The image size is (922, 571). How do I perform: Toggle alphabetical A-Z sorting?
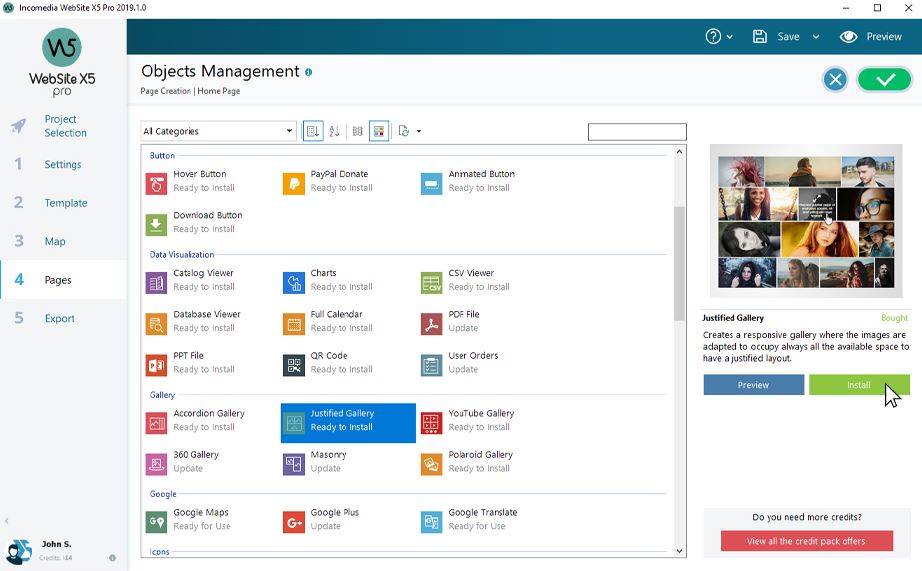[334, 131]
